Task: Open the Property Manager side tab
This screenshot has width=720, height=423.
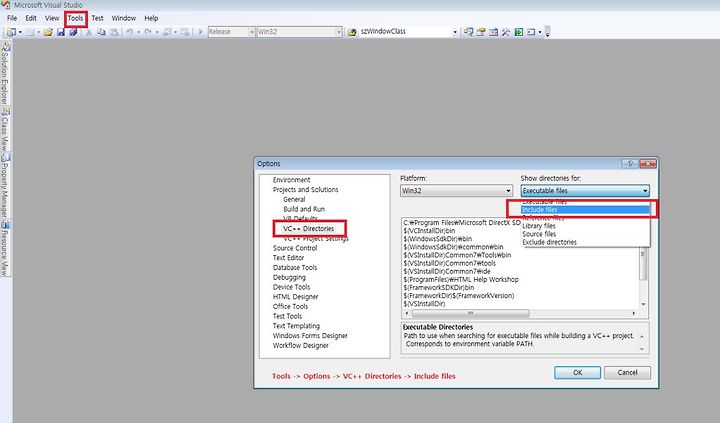Action: pyautogui.click(x=5, y=187)
